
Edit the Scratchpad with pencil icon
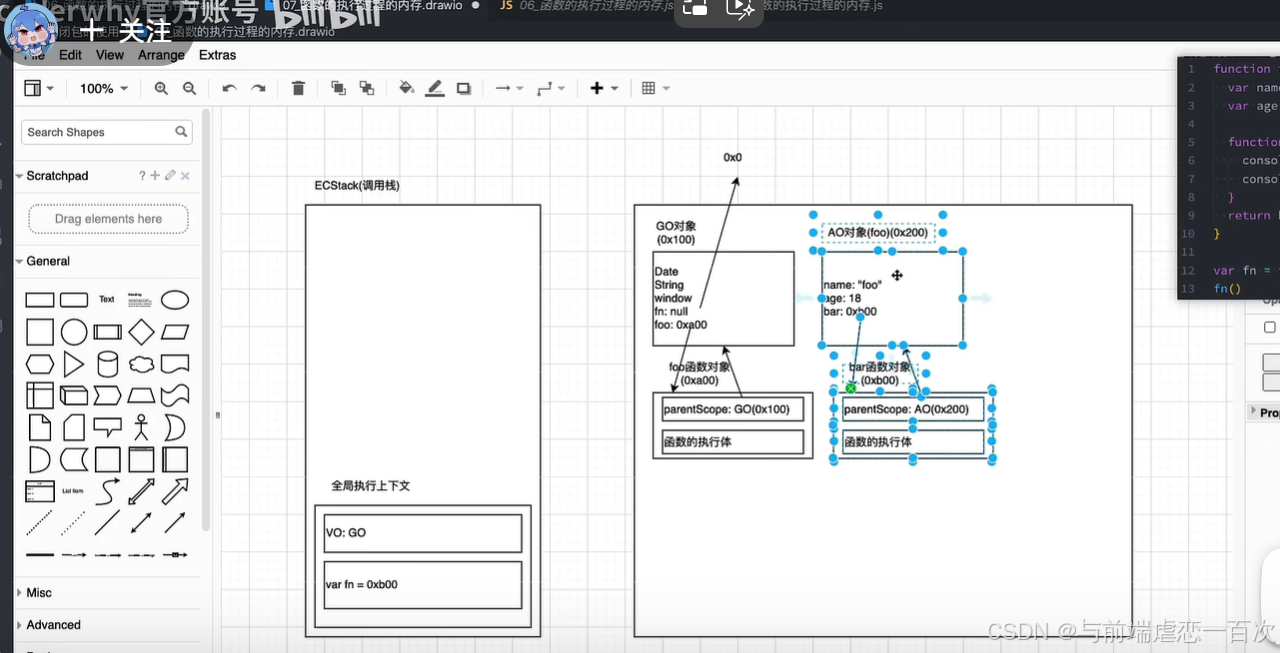[x=170, y=176]
